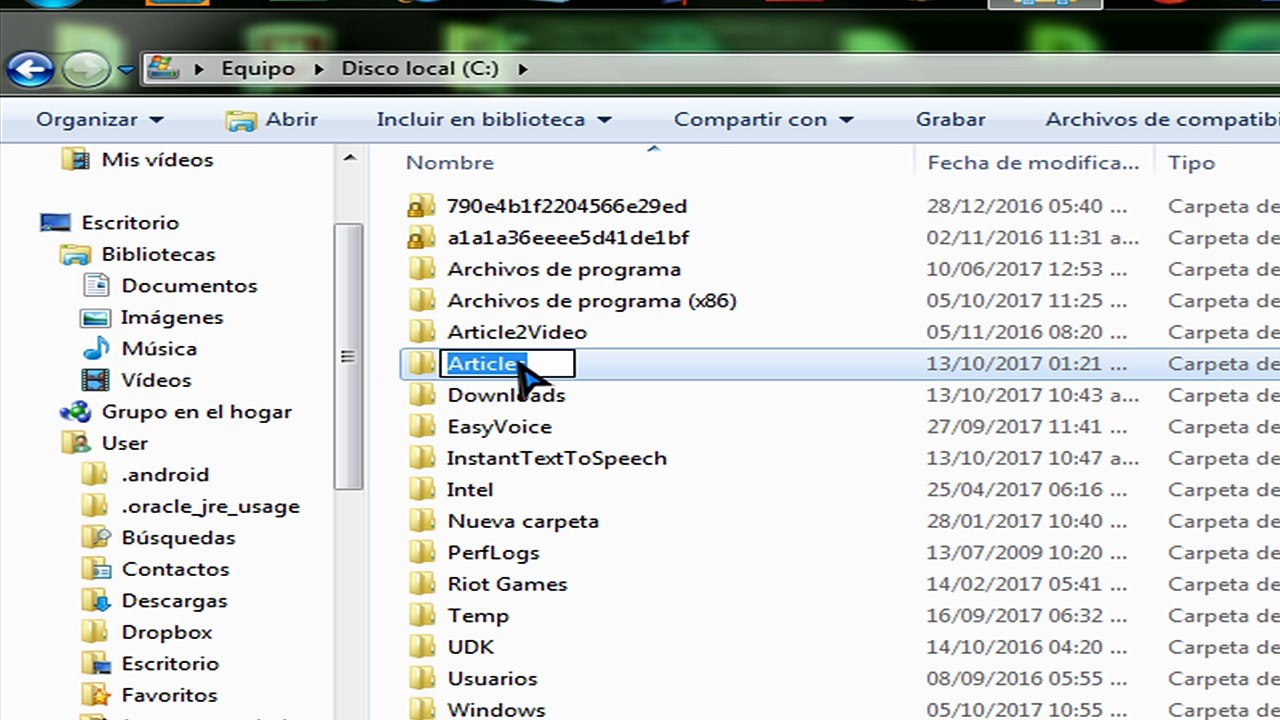Viewport: 1280px width, 720px height.
Task: Select Nueva carpeta folder
Action: (x=523, y=521)
